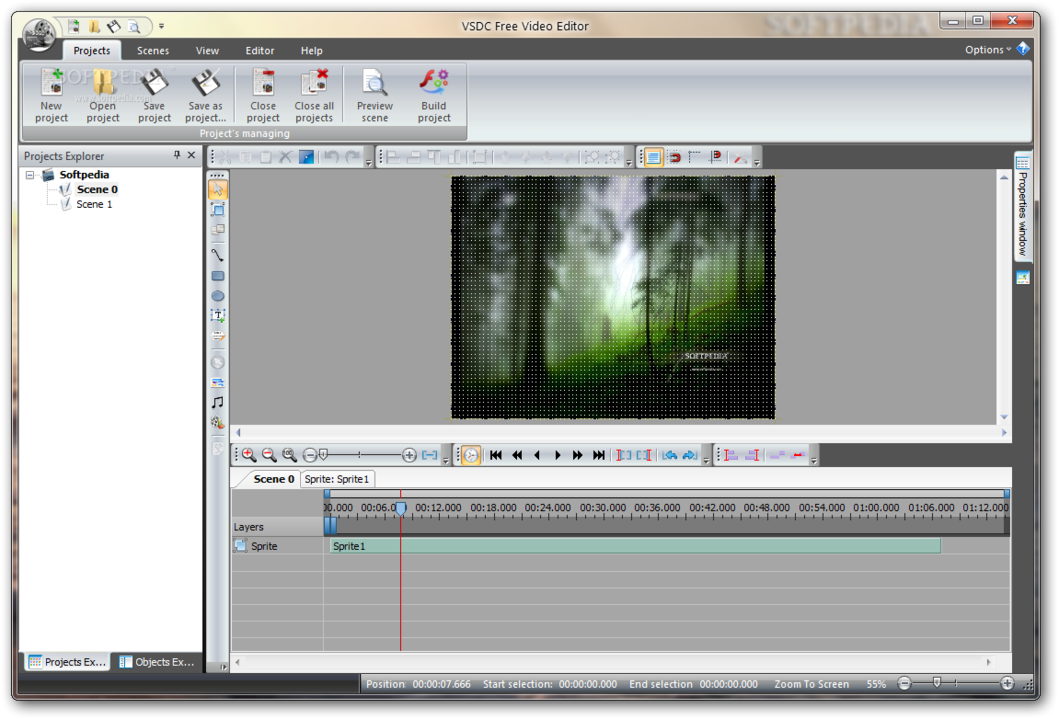Click the playhead marker on timeline ruler
1059x719 pixels.
(x=401, y=508)
